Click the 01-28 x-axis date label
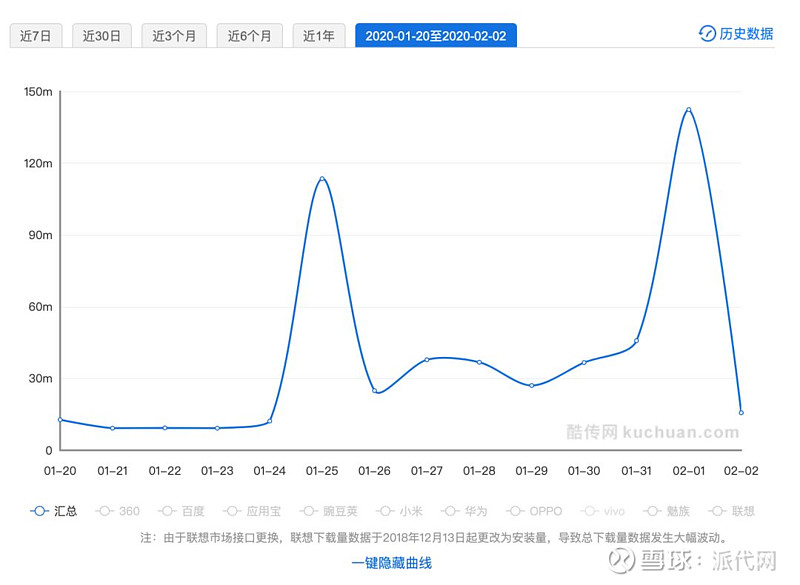Viewport: 800px width, 585px height. (479, 471)
